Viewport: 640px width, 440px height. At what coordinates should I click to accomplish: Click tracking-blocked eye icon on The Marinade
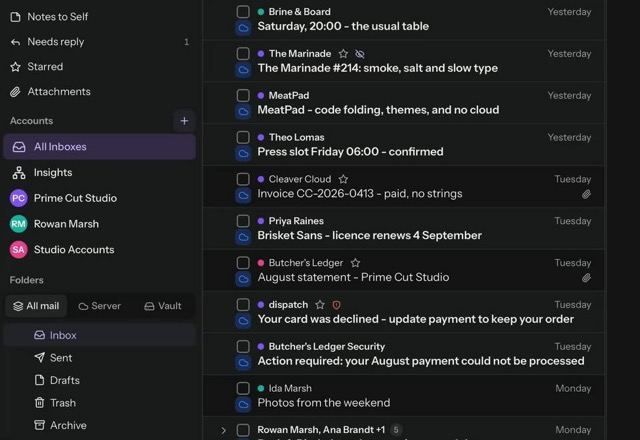(x=360, y=54)
